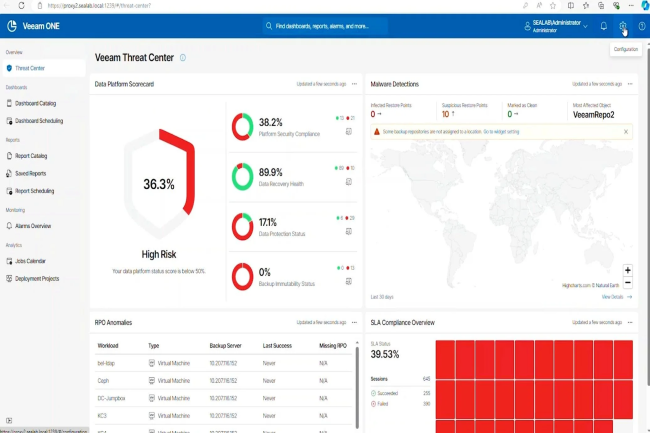Click the info icon beside Veeam Threat Center

[x=182, y=58]
